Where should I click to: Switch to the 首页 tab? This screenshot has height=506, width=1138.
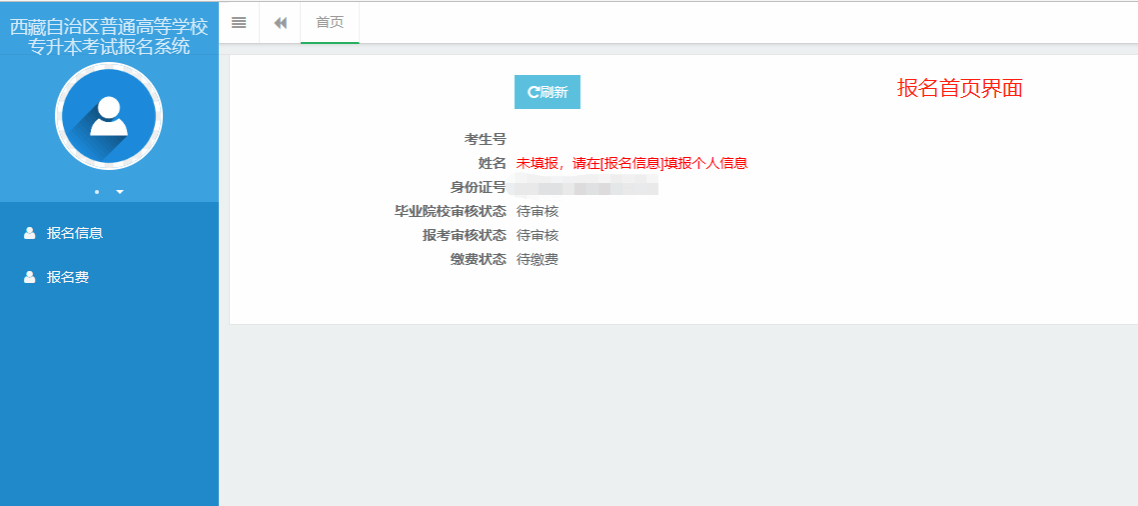click(330, 22)
